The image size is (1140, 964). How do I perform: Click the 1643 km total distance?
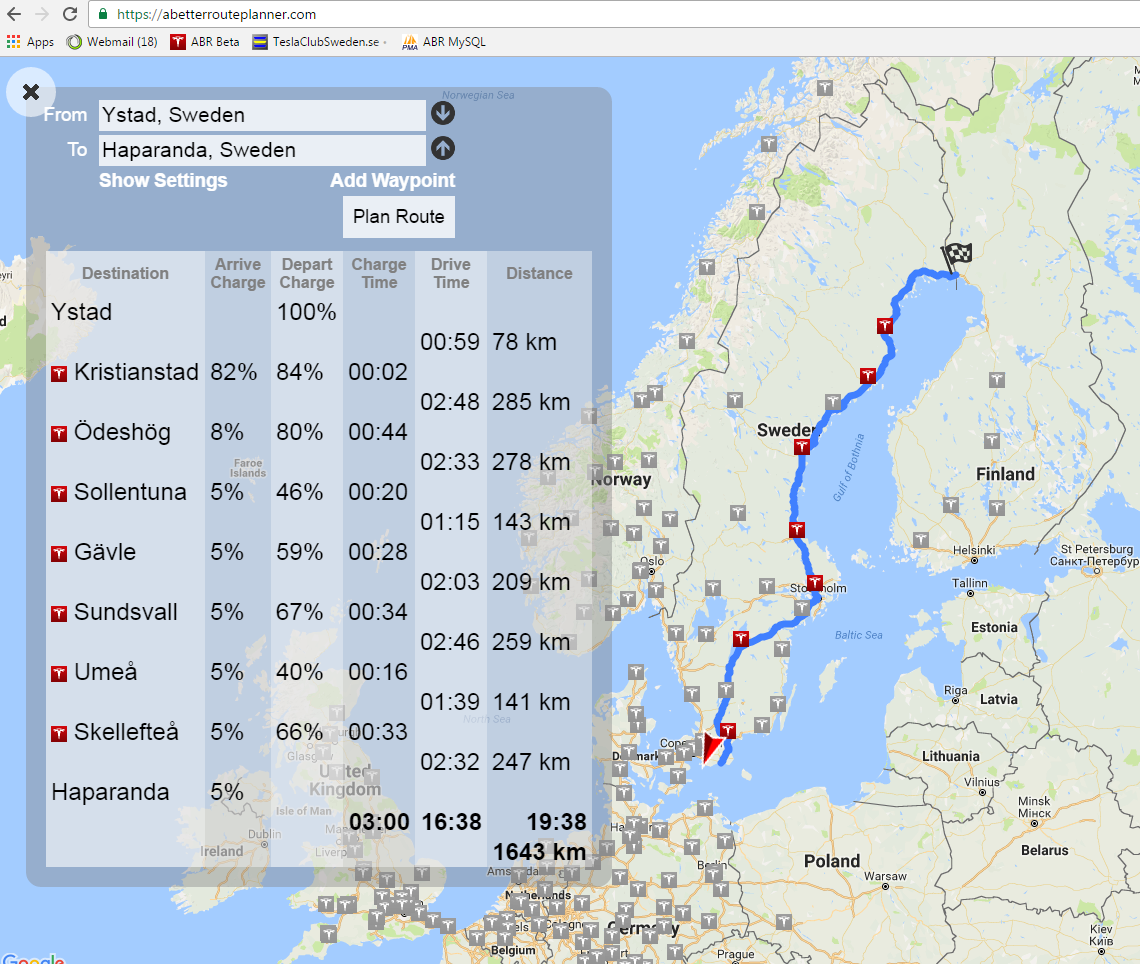[539, 852]
